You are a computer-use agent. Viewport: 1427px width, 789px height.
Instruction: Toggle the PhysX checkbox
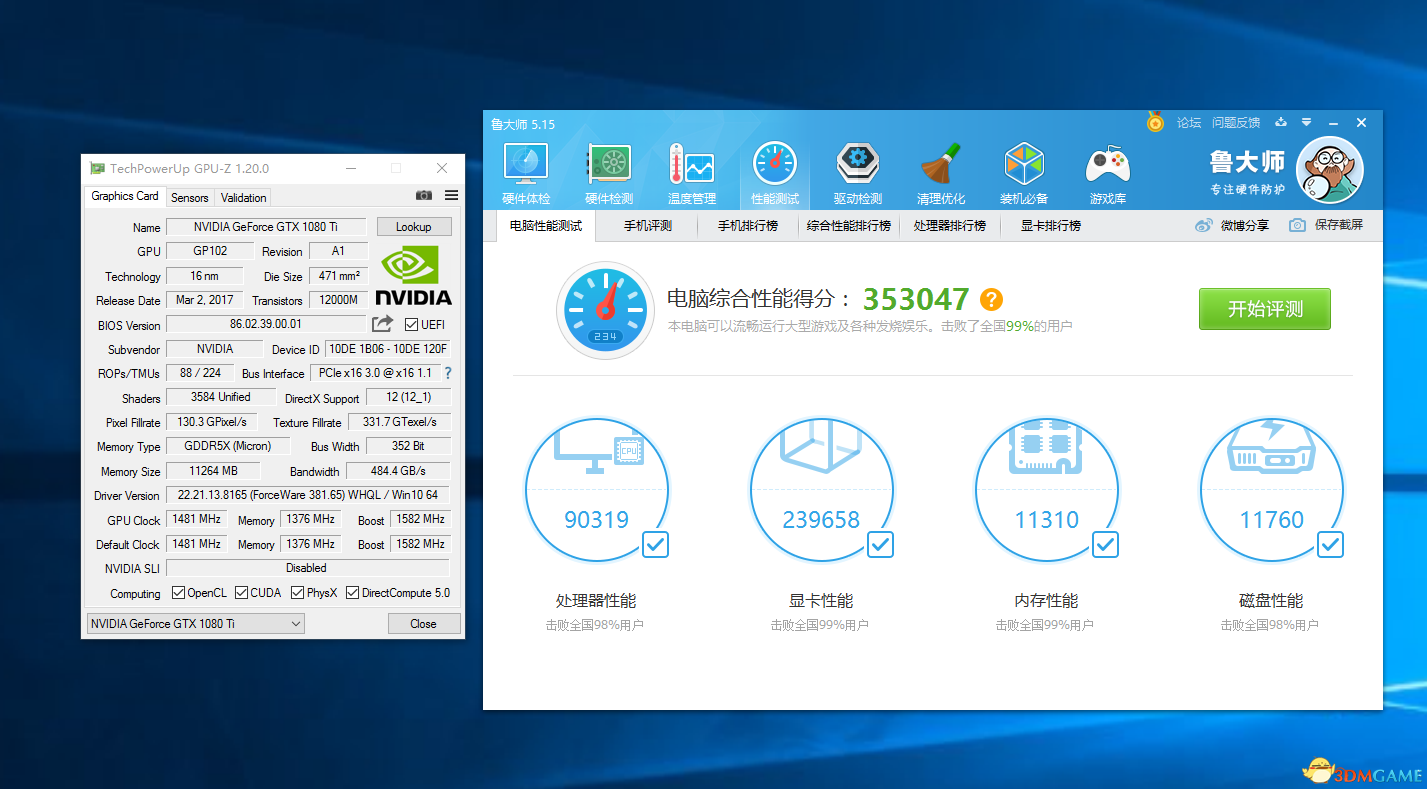(x=298, y=593)
